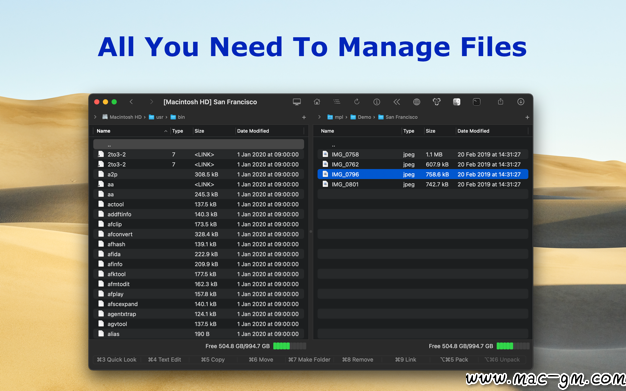626x391 pixels.
Task: Expand right pane path chevron
Action: pos(319,117)
